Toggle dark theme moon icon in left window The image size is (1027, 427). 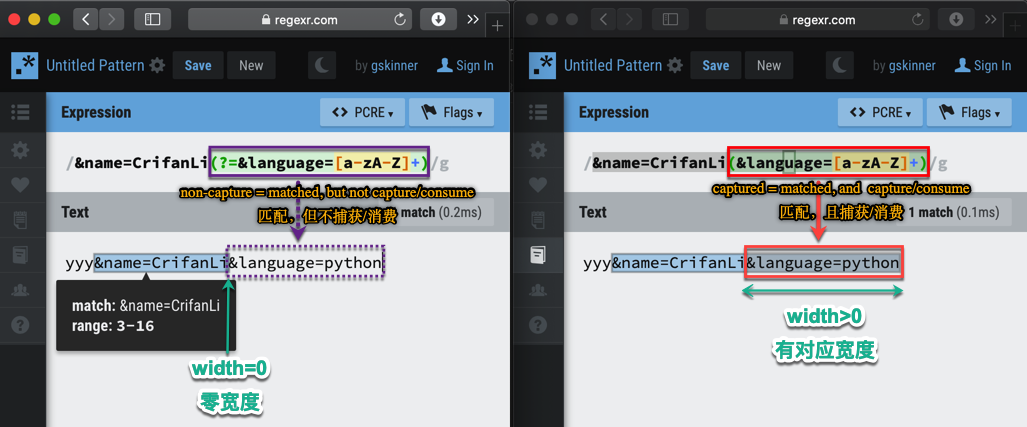(322, 65)
